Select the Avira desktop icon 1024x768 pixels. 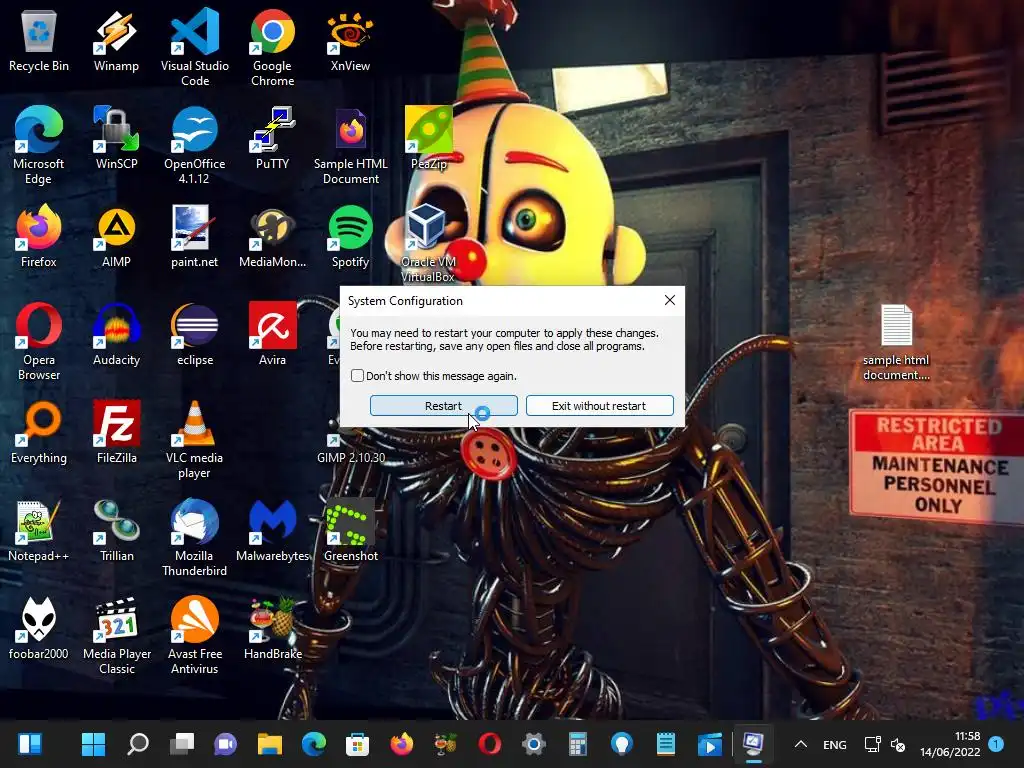click(x=272, y=334)
